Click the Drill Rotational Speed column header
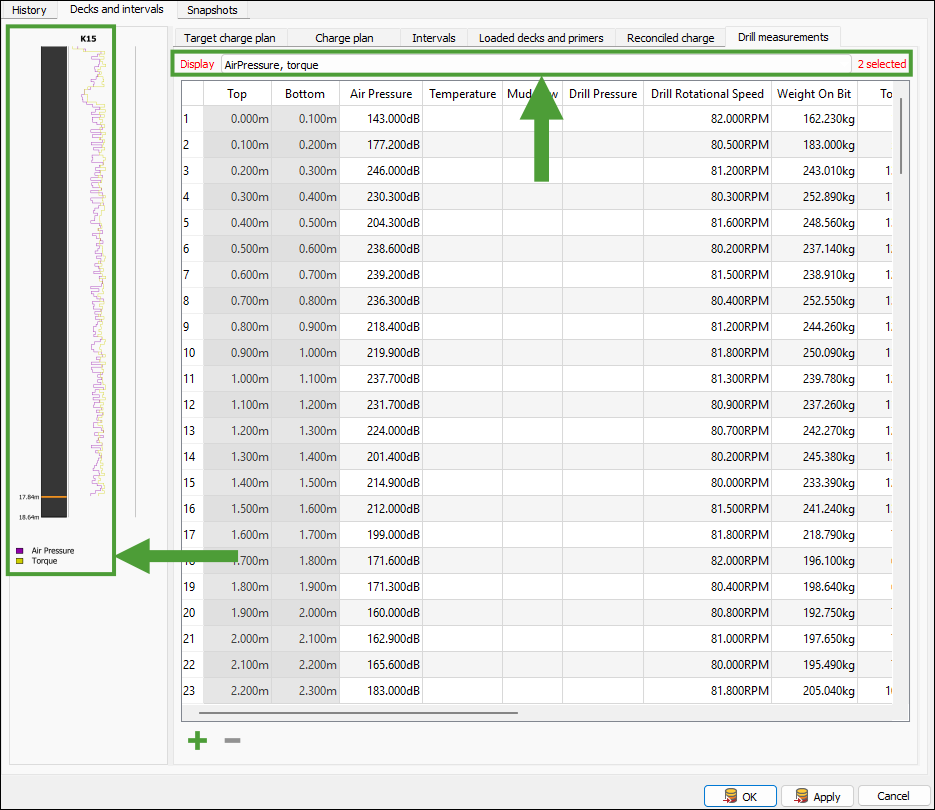 (707, 94)
